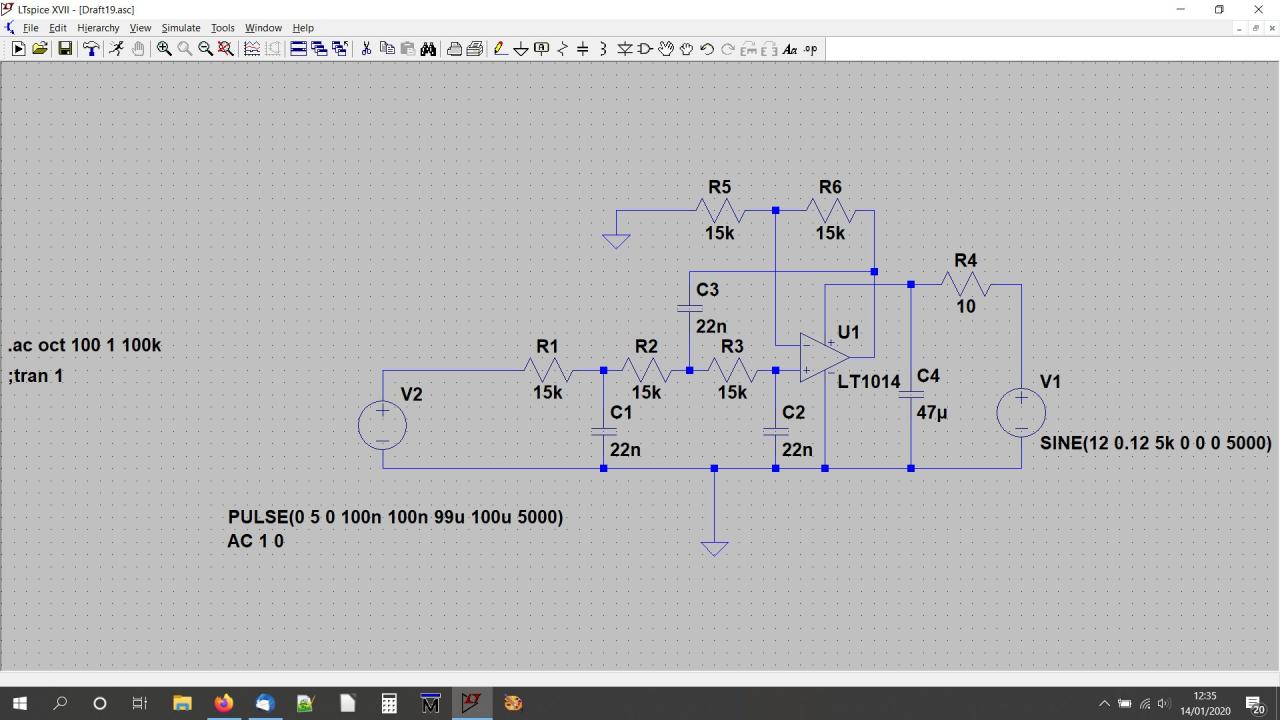Select the R6 resistor label
This screenshot has width=1280, height=720.
(830, 187)
